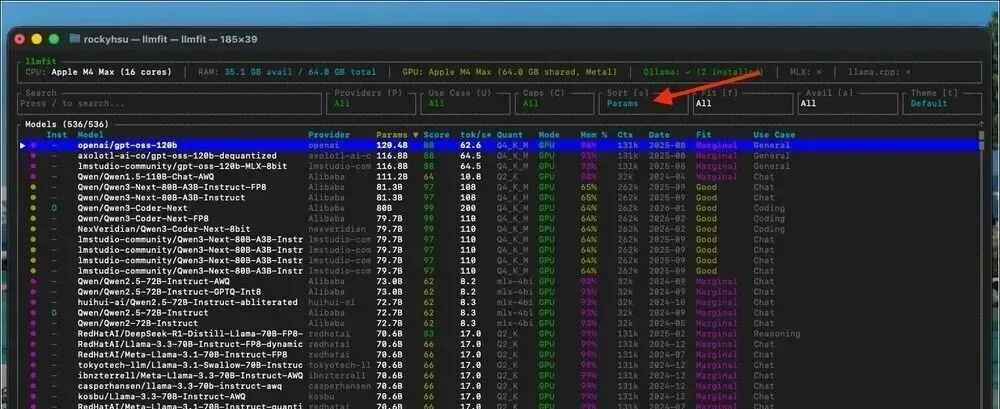
Task: Click the Provider column header
Action: [329, 135]
